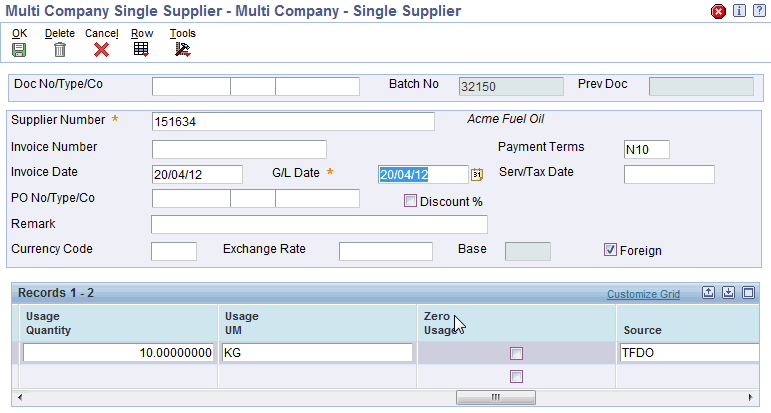This screenshot has width=771, height=413.
Task: Click the G/L Date calendar picker icon
Action: (x=477, y=175)
